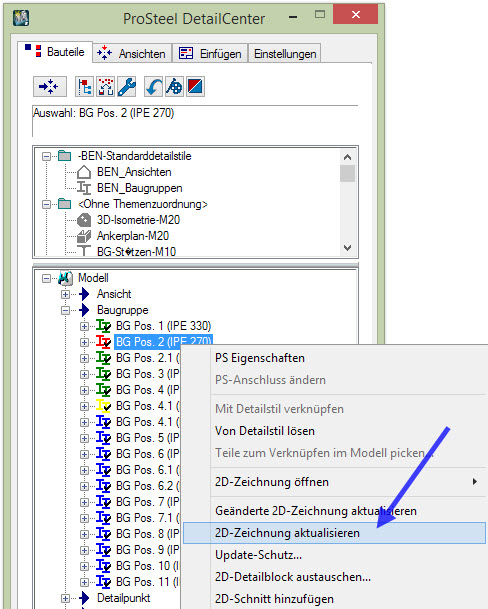The image size is (488, 609).
Task: Collapse the Baugruppe tree node
Action: [x=65, y=310]
